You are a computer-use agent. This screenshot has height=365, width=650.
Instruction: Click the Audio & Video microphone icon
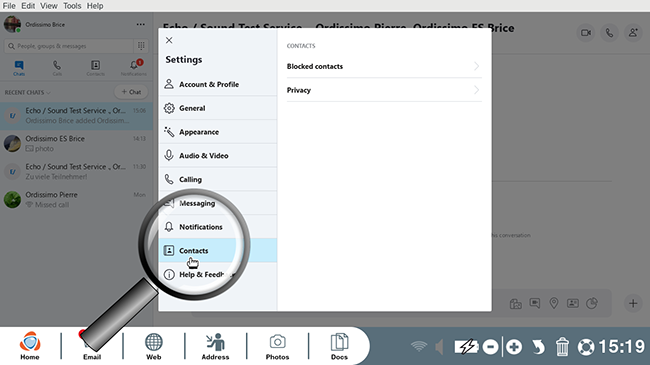169,156
